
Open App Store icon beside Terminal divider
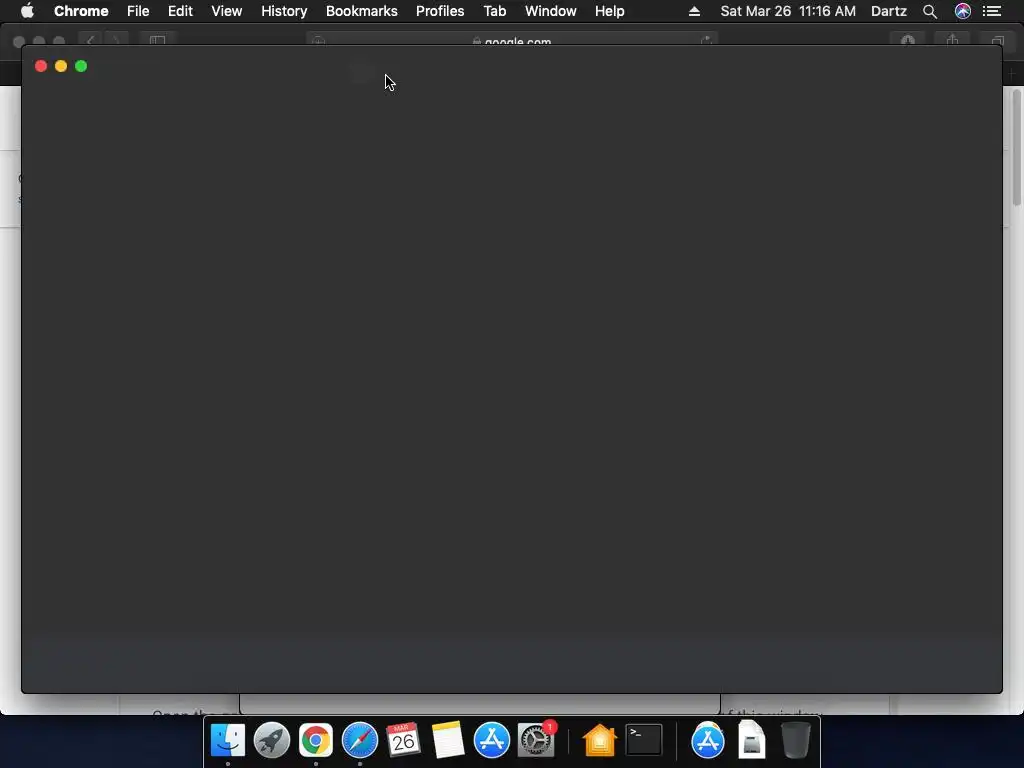708,740
